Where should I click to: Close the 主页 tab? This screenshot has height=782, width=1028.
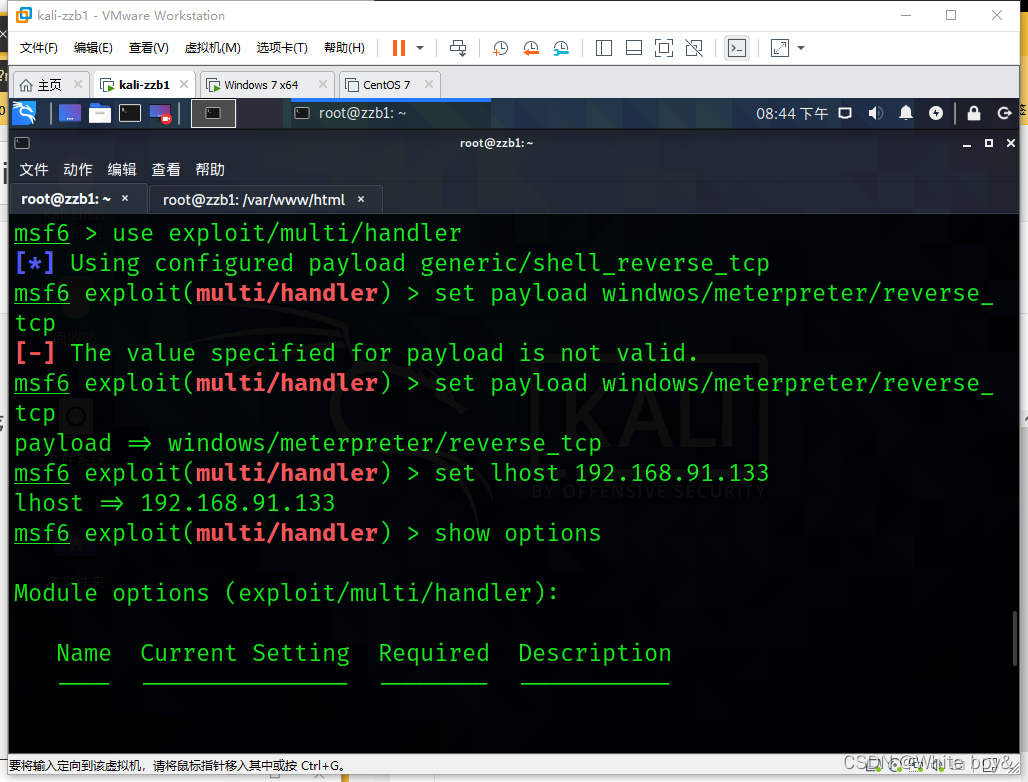pos(78,84)
